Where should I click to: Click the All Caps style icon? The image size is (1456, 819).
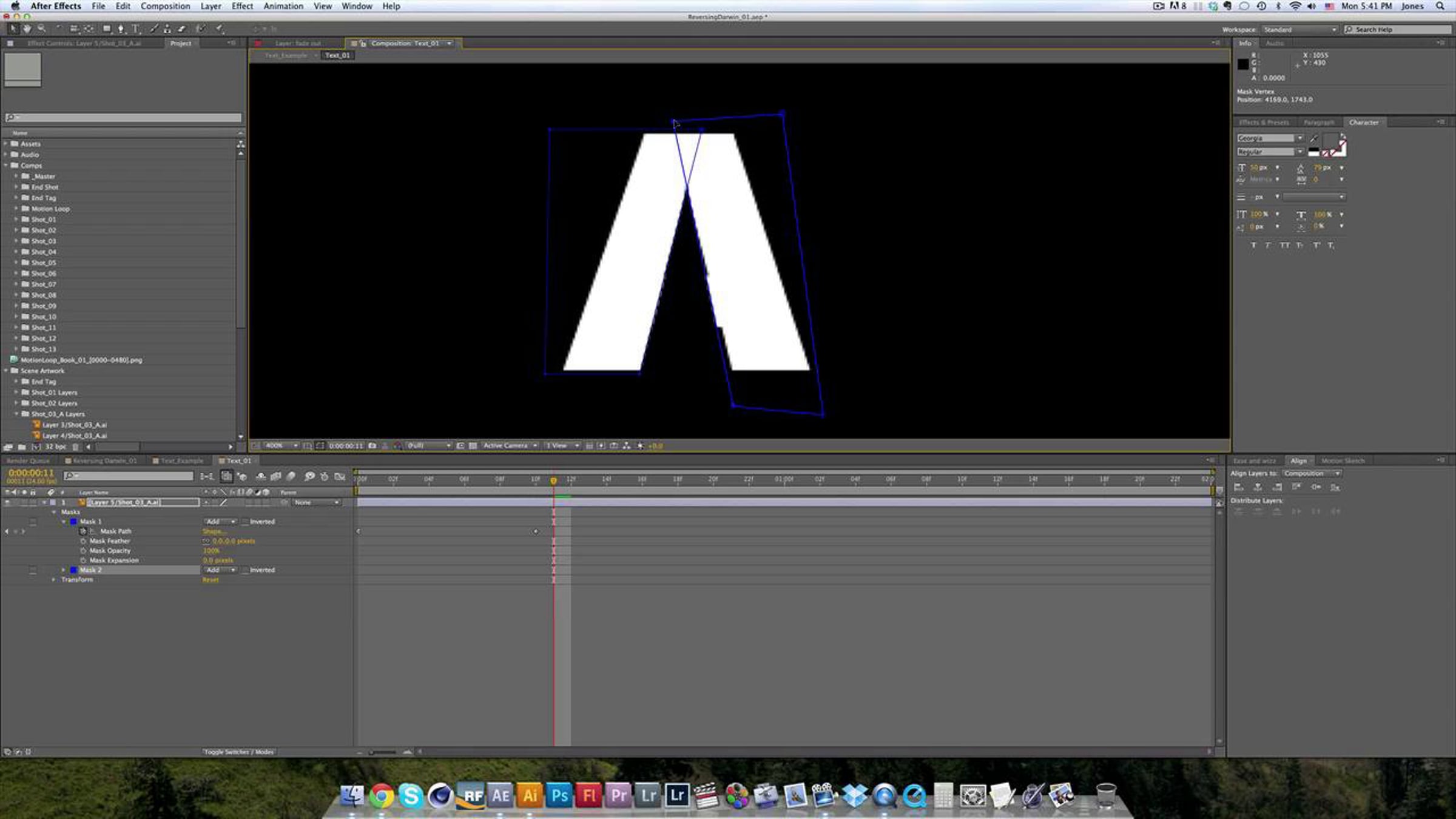1285,246
